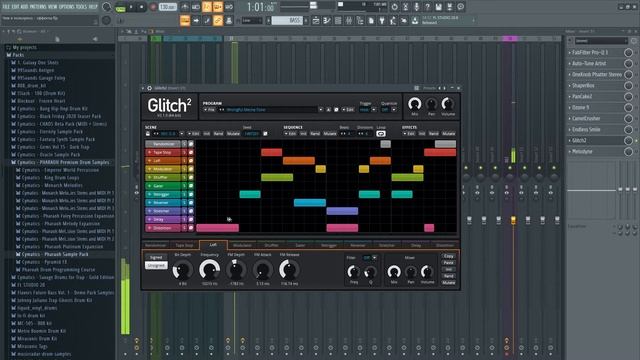Toggle the highlighted link icon in toolbar
The image size is (640, 360).
[218, 20]
